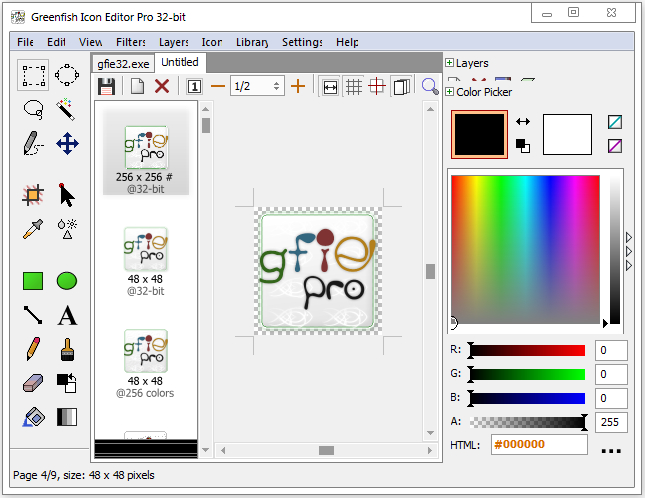Screen dimensions: 645x498
Task: Select the Move/Transform tool
Action: click(67, 144)
